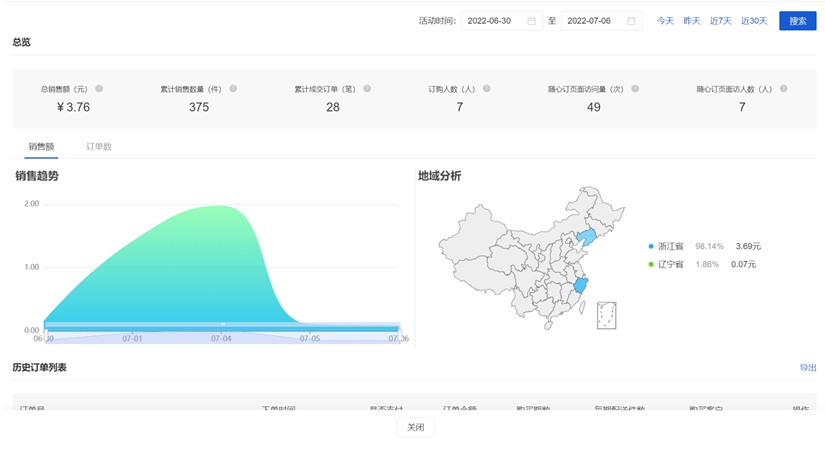The width and height of the screenshot is (825, 455).
Task: Click info icon beside 累计销售数量
Action: coord(233,89)
